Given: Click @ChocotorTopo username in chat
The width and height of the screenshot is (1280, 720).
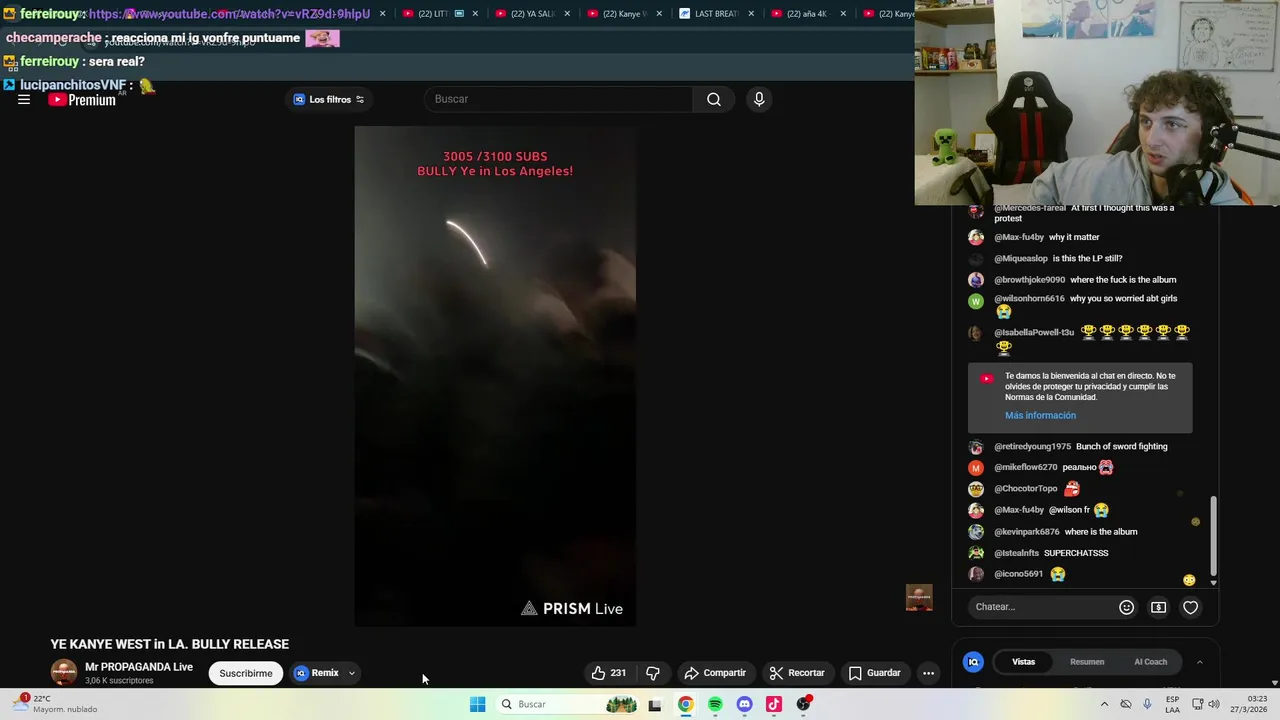Looking at the screenshot, I should (x=1025, y=489).
